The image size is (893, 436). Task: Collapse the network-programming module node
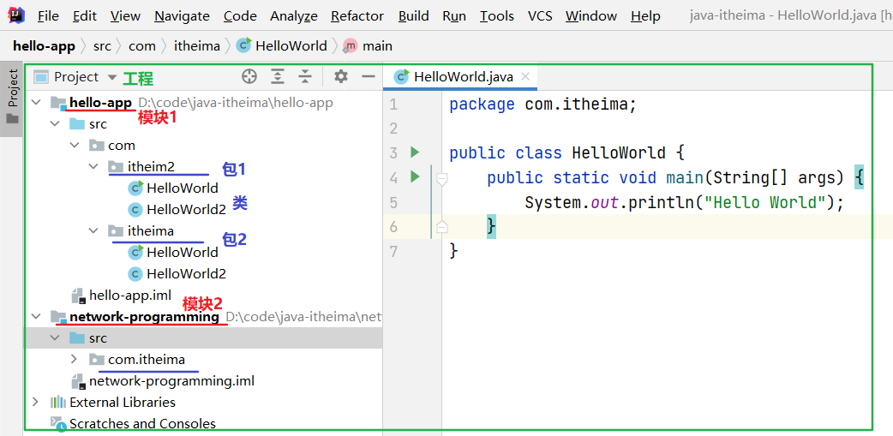[36, 316]
